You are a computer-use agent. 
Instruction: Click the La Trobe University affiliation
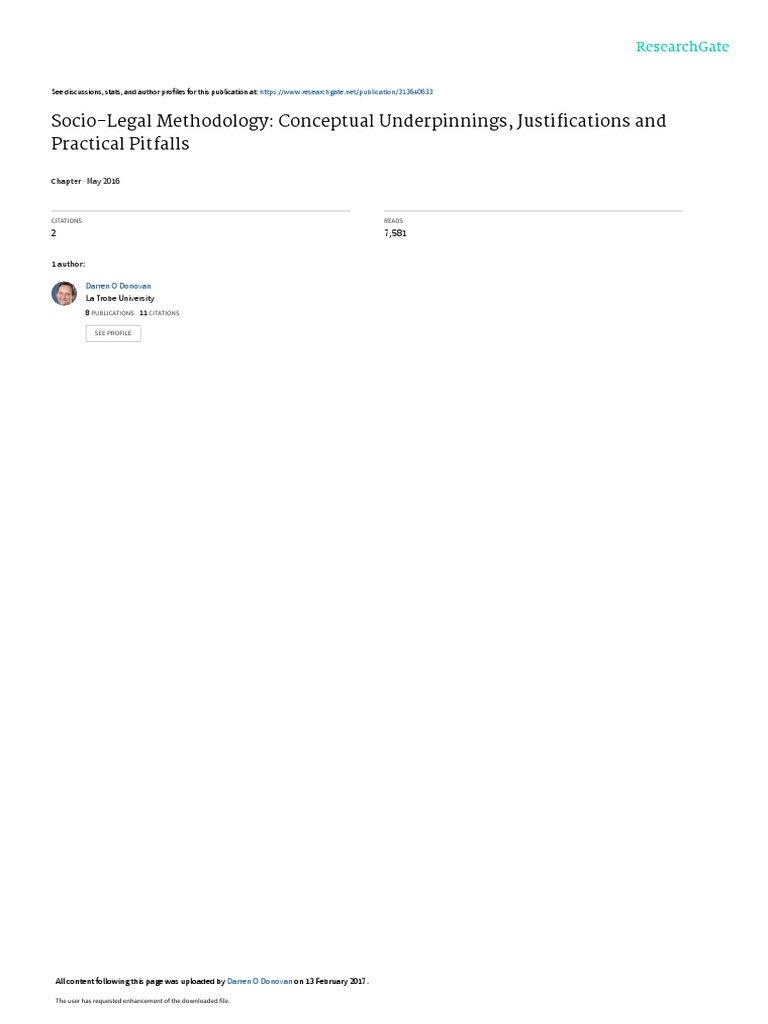[120, 298]
